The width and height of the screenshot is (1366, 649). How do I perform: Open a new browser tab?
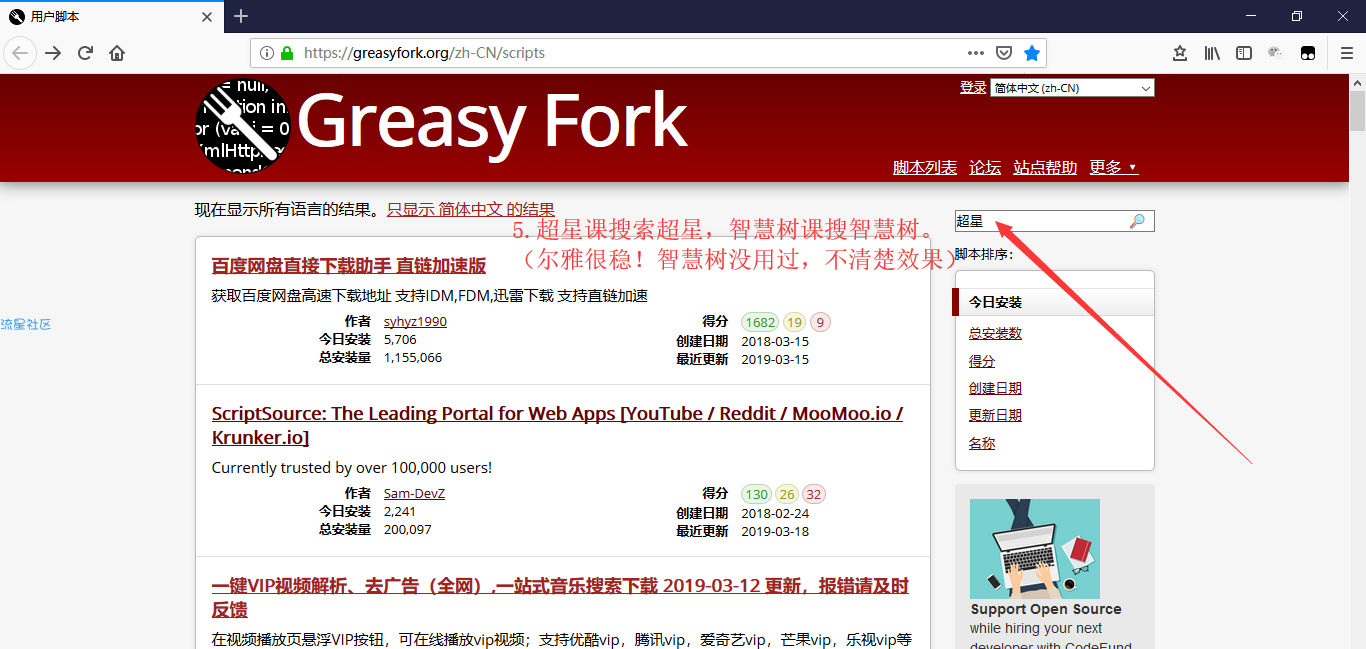click(241, 16)
